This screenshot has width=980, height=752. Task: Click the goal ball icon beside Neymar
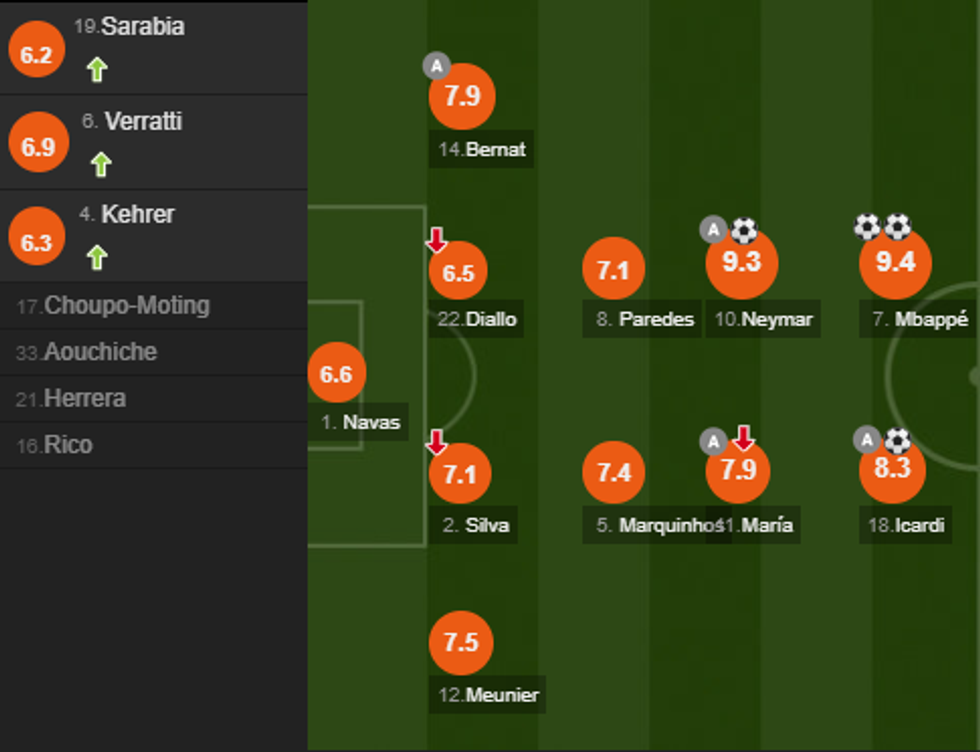tap(744, 231)
